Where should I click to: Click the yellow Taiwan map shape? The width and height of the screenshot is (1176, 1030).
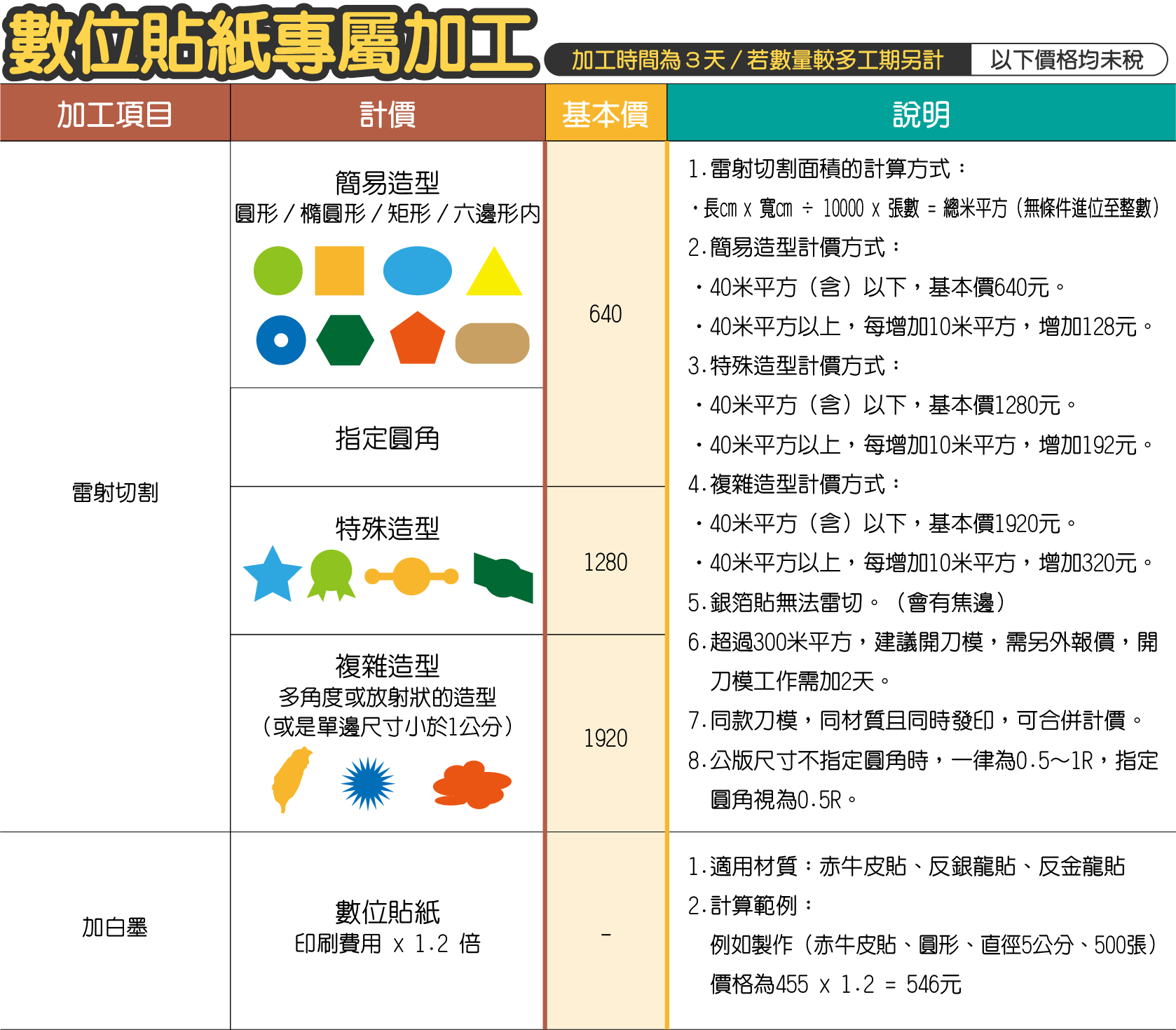click(x=291, y=780)
